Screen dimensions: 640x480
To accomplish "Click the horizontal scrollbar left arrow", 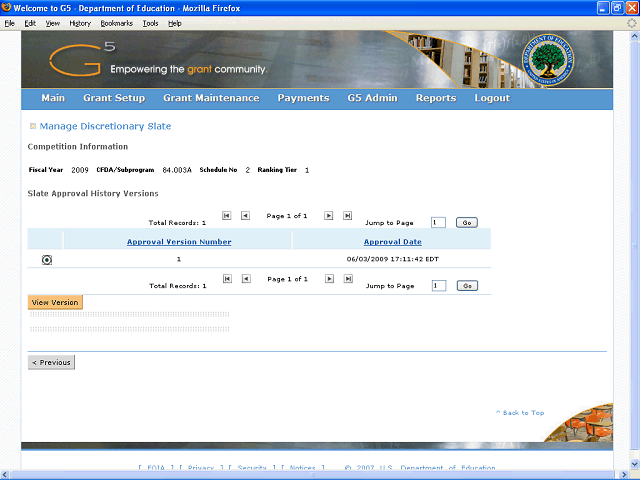I will point(5,475).
